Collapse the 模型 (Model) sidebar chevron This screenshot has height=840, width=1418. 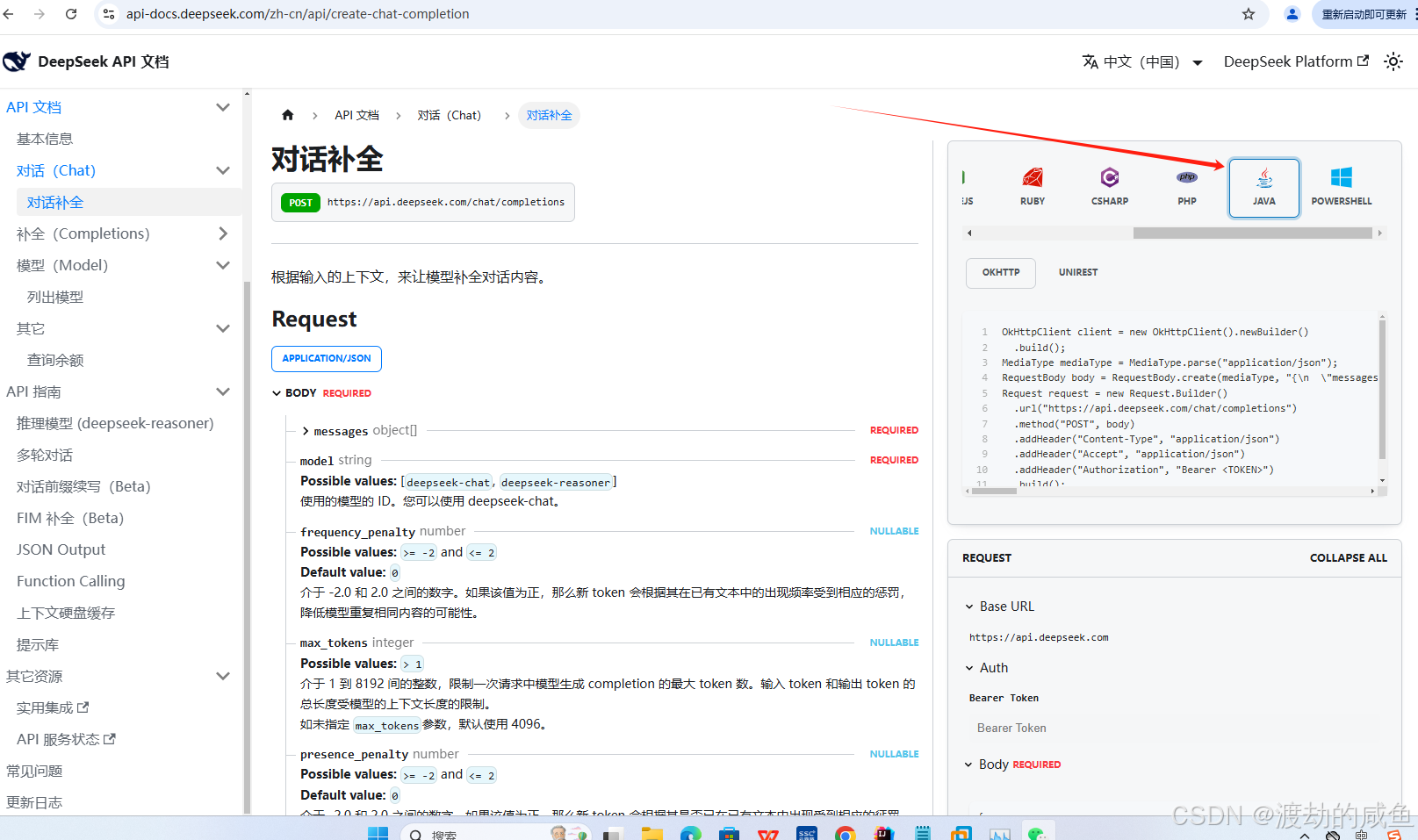coord(223,265)
